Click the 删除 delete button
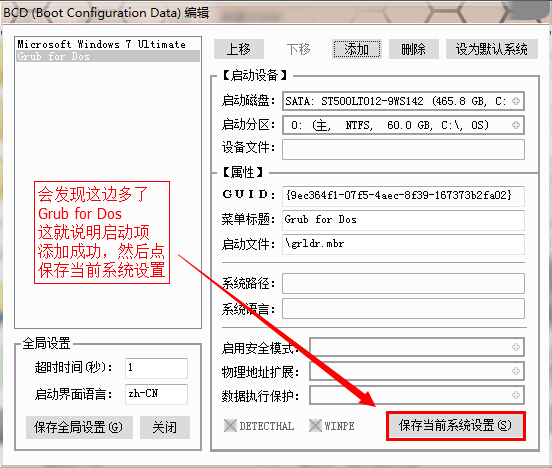The image size is (552, 468). [414, 49]
